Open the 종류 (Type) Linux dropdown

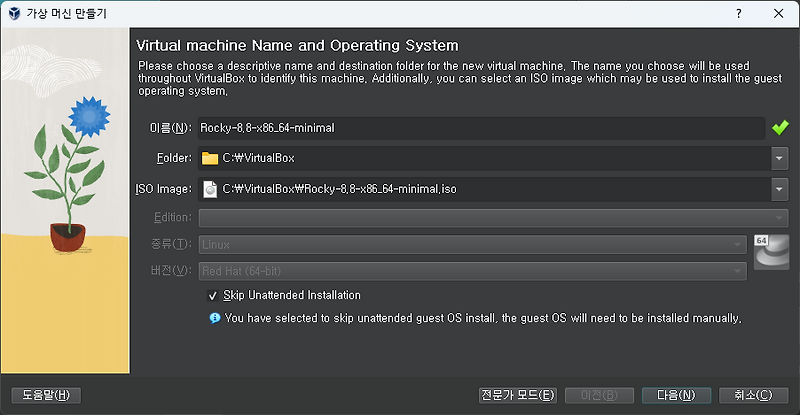472,243
